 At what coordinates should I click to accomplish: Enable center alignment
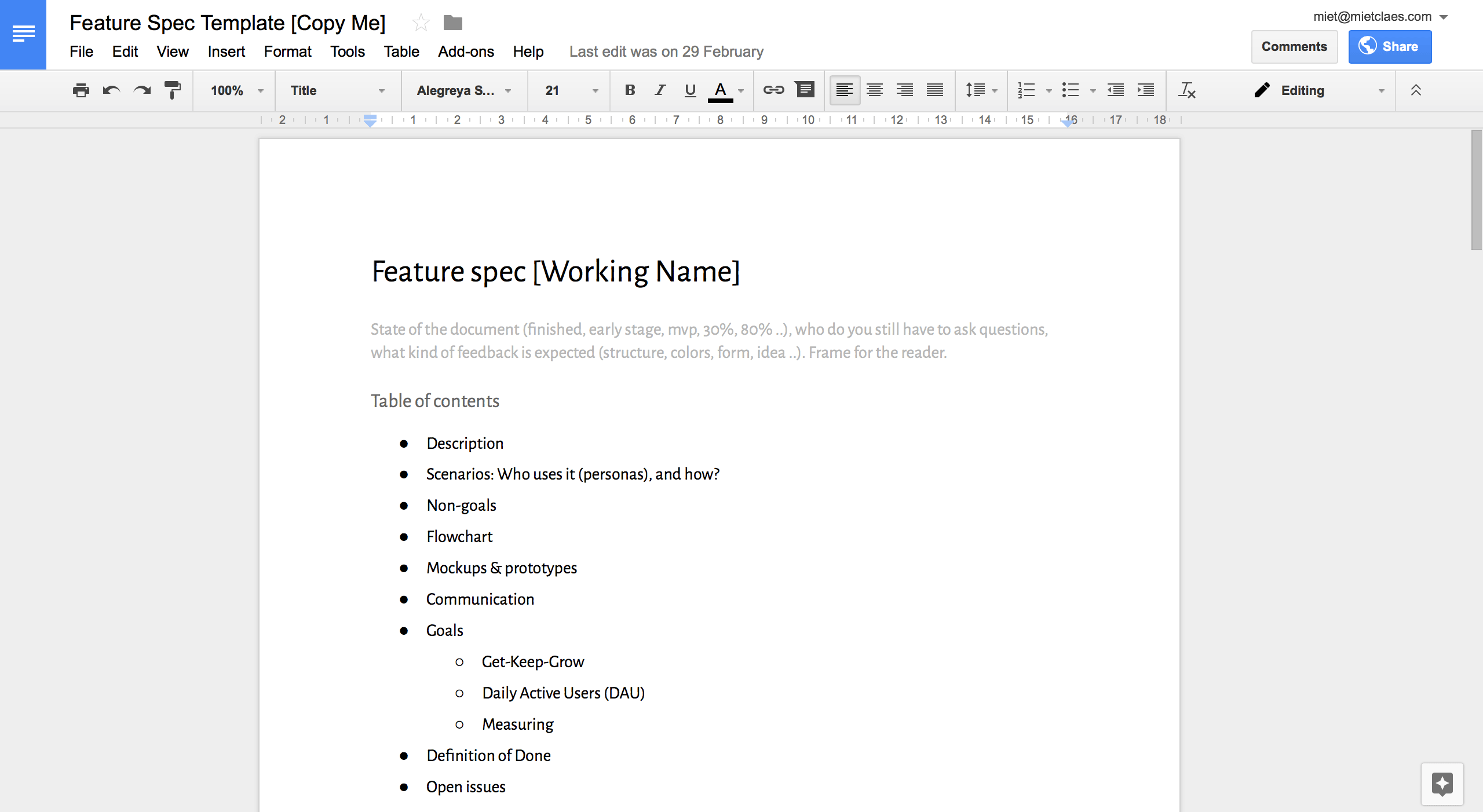click(874, 90)
